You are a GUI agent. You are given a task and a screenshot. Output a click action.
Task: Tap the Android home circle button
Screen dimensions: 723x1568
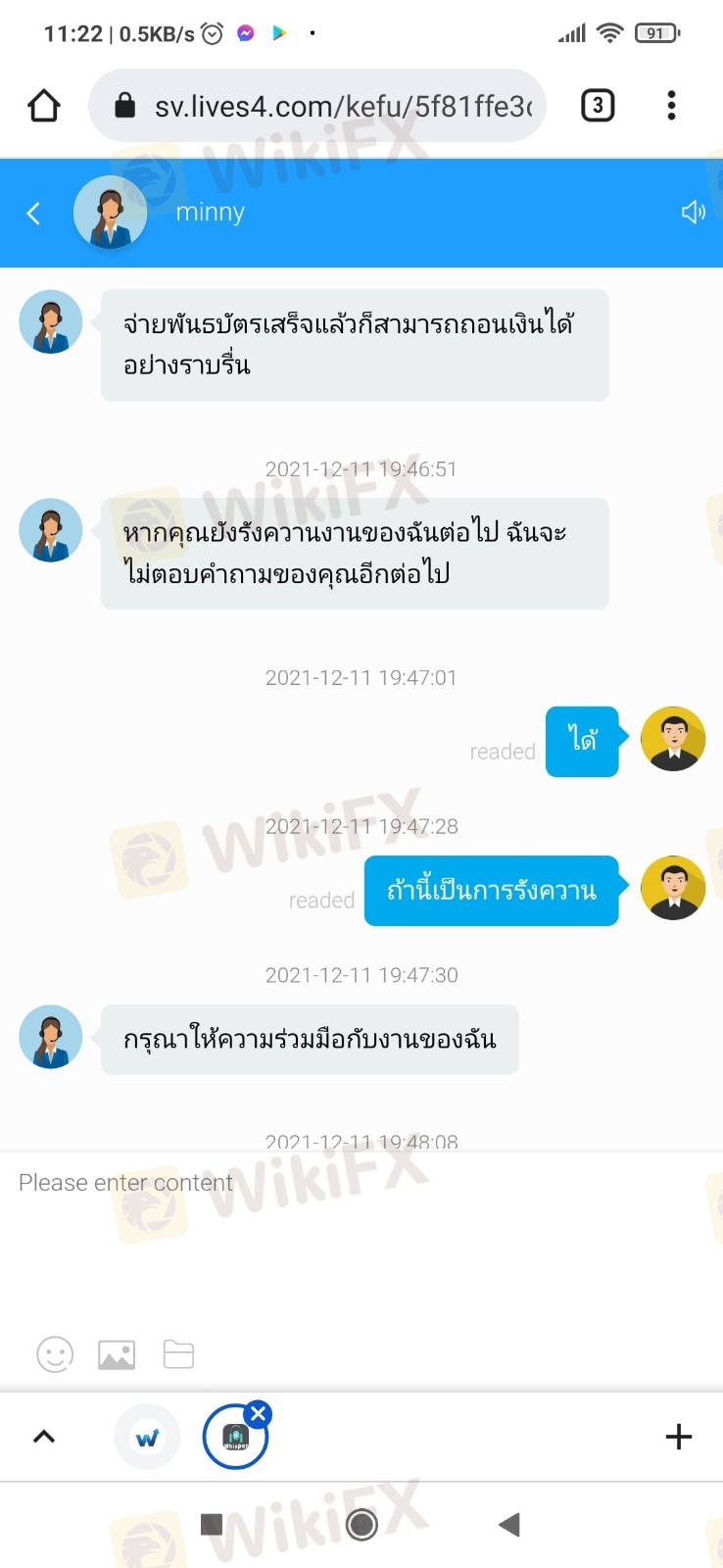[x=361, y=1524]
